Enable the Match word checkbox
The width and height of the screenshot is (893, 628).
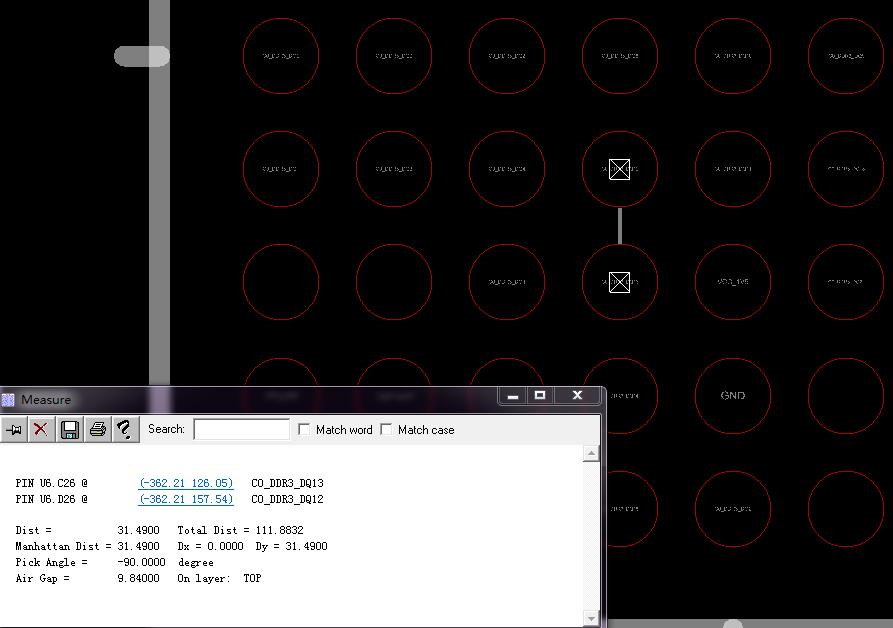pos(304,429)
